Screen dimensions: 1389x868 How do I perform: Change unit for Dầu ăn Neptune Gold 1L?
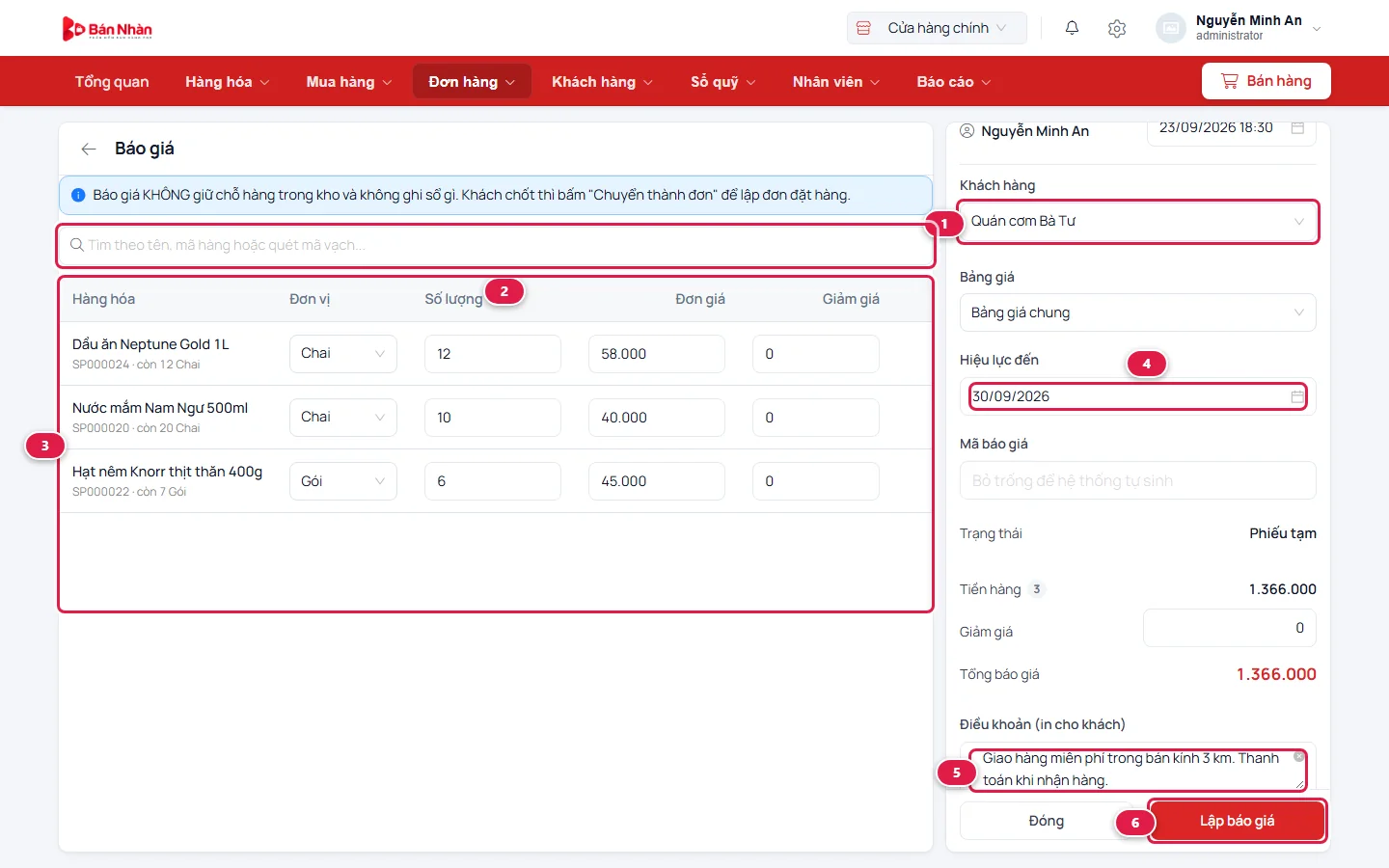pyautogui.click(x=343, y=354)
